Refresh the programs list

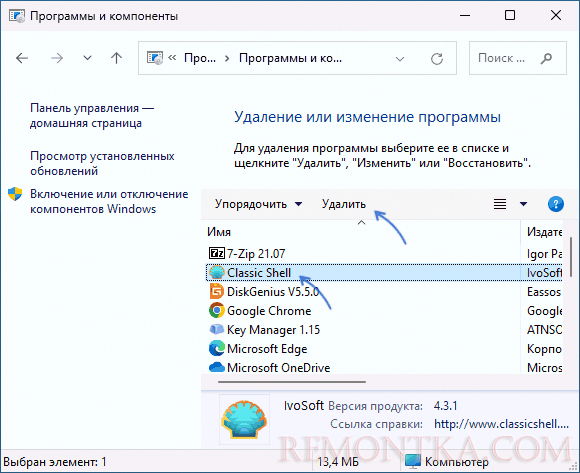[x=437, y=58]
